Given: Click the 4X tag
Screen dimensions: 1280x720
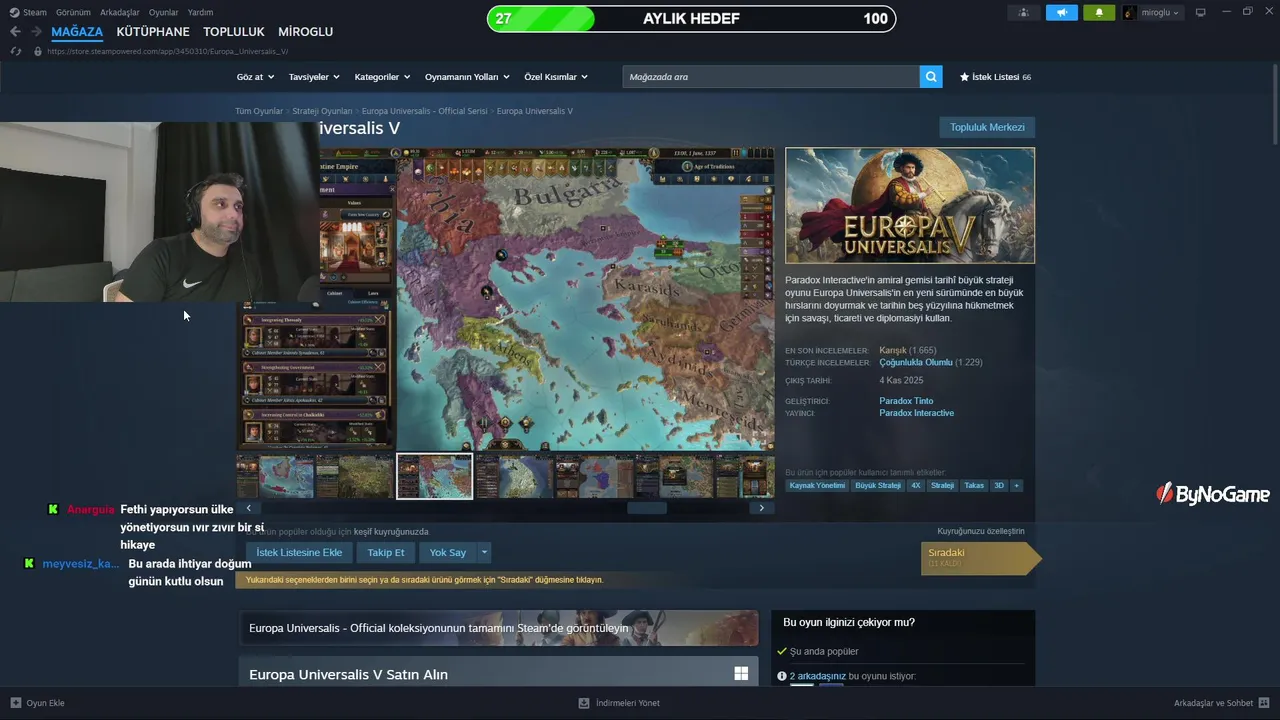Looking at the screenshot, I should pos(916,485).
